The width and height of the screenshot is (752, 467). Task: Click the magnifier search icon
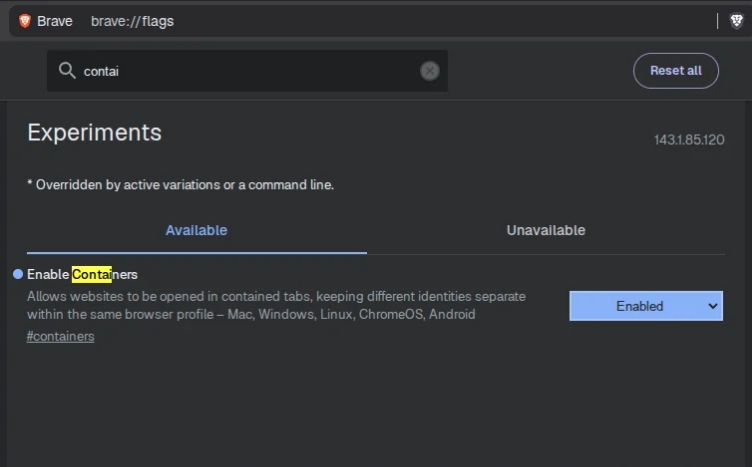67,71
